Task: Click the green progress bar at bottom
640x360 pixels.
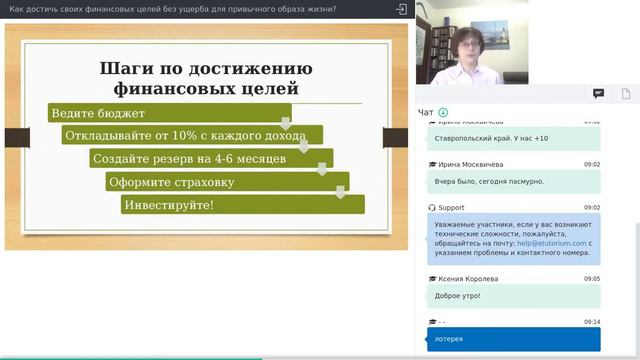Action: (131, 359)
